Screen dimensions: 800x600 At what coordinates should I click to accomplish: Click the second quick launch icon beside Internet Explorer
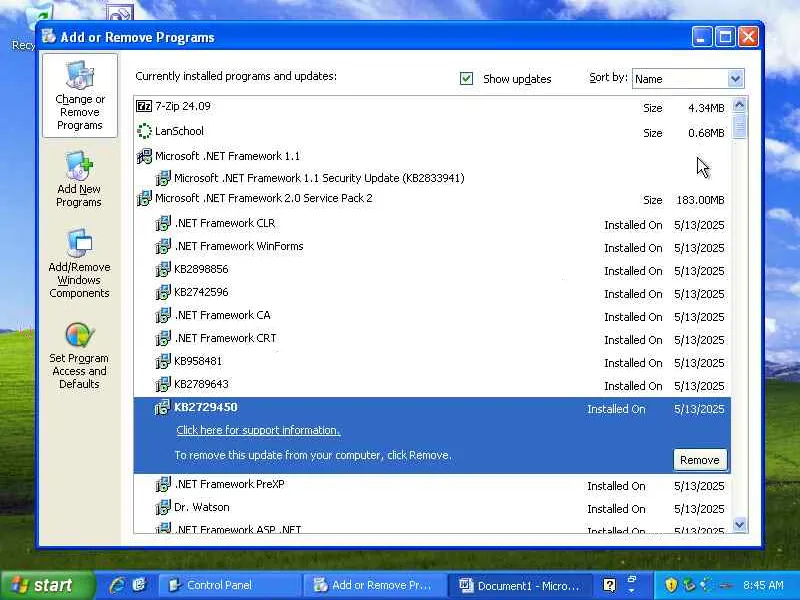pyautogui.click(x=140, y=585)
